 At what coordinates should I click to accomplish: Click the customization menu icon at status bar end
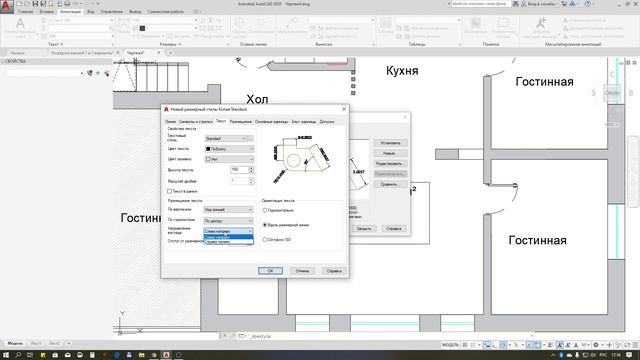click(x=636, y=345)
